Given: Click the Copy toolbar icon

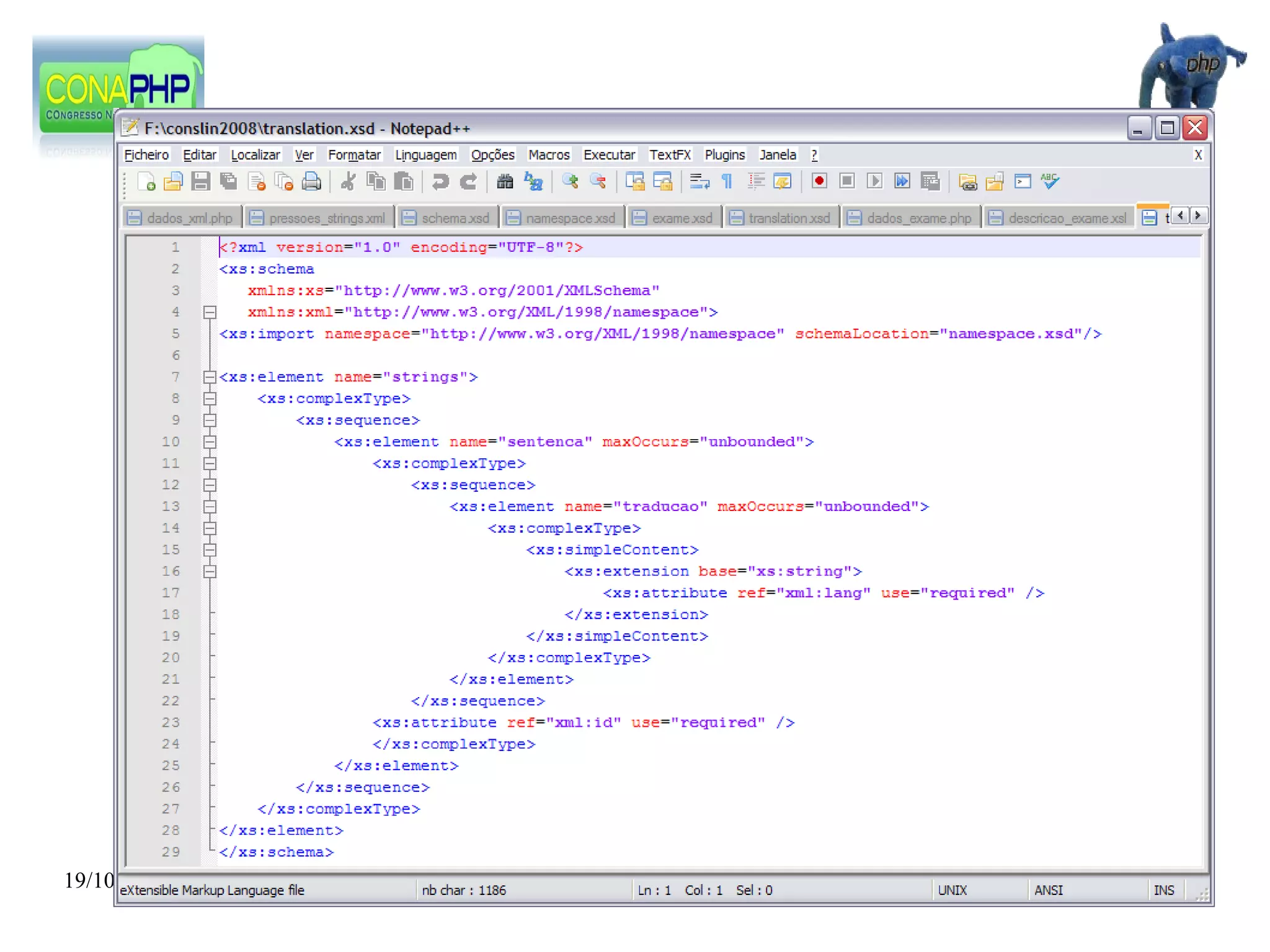Looking at the screenshot, I should (376, 182).
